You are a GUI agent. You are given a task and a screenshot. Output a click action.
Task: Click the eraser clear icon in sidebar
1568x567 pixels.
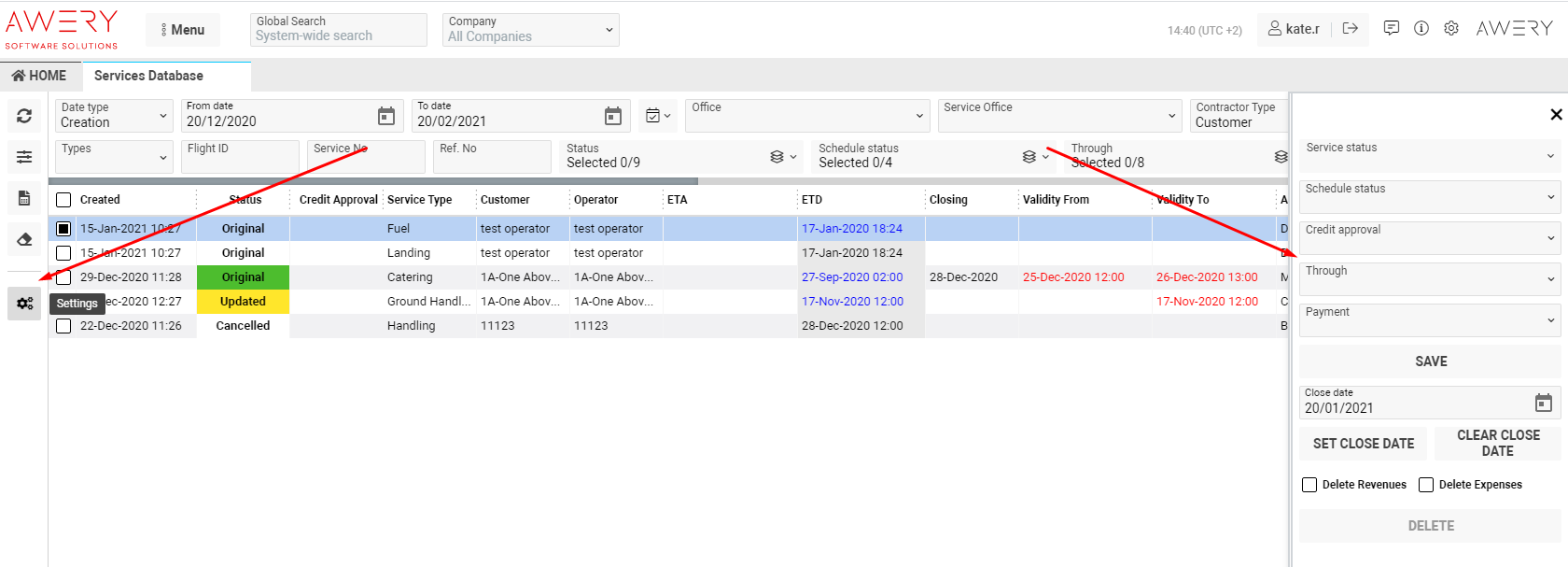click(x=24, y=239)
